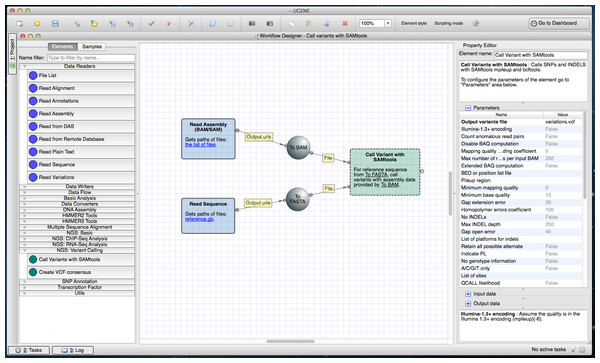Click the Parameters list vertical scrollbar
The image size is (600, 363).
coord(584,155)
